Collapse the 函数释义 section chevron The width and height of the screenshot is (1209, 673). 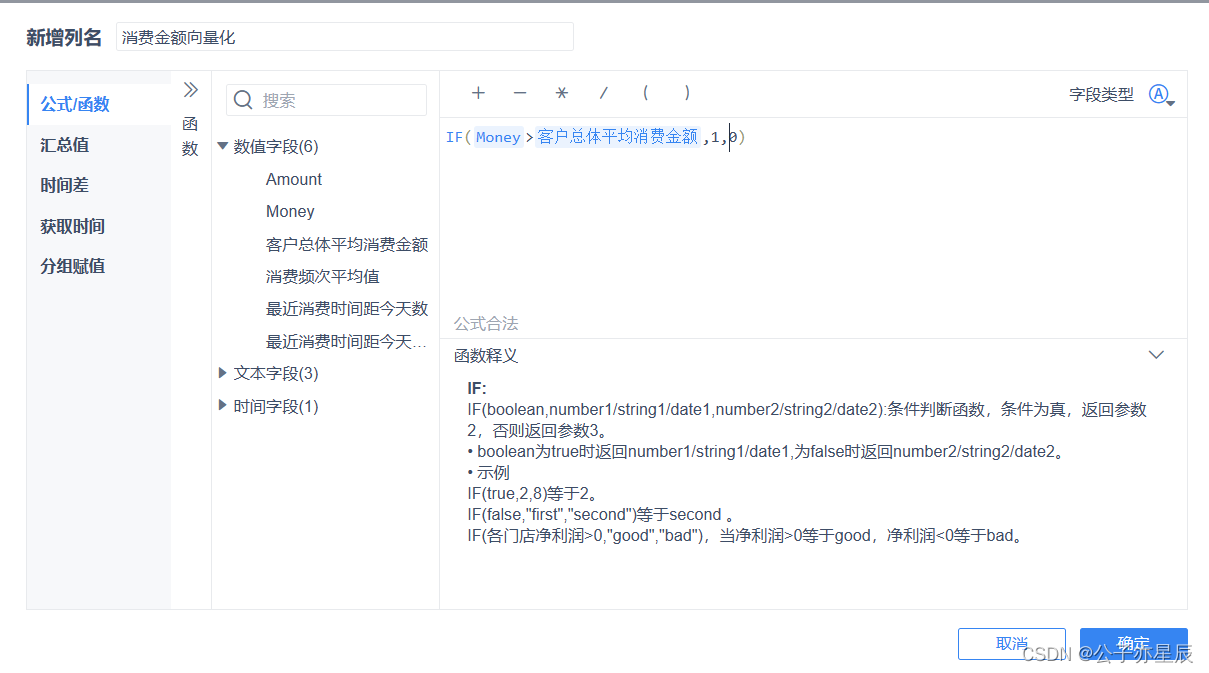coord(1157,355)
